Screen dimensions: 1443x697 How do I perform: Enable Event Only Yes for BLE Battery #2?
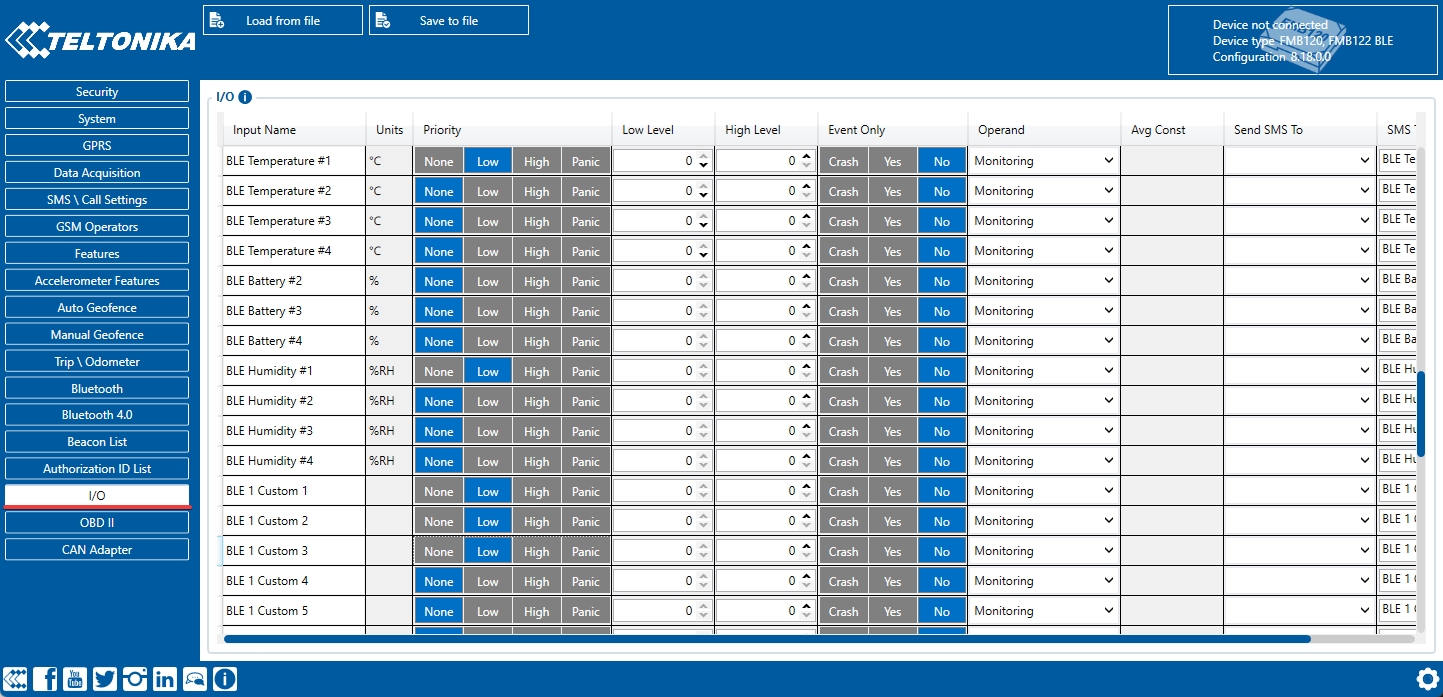pos(892,280)
